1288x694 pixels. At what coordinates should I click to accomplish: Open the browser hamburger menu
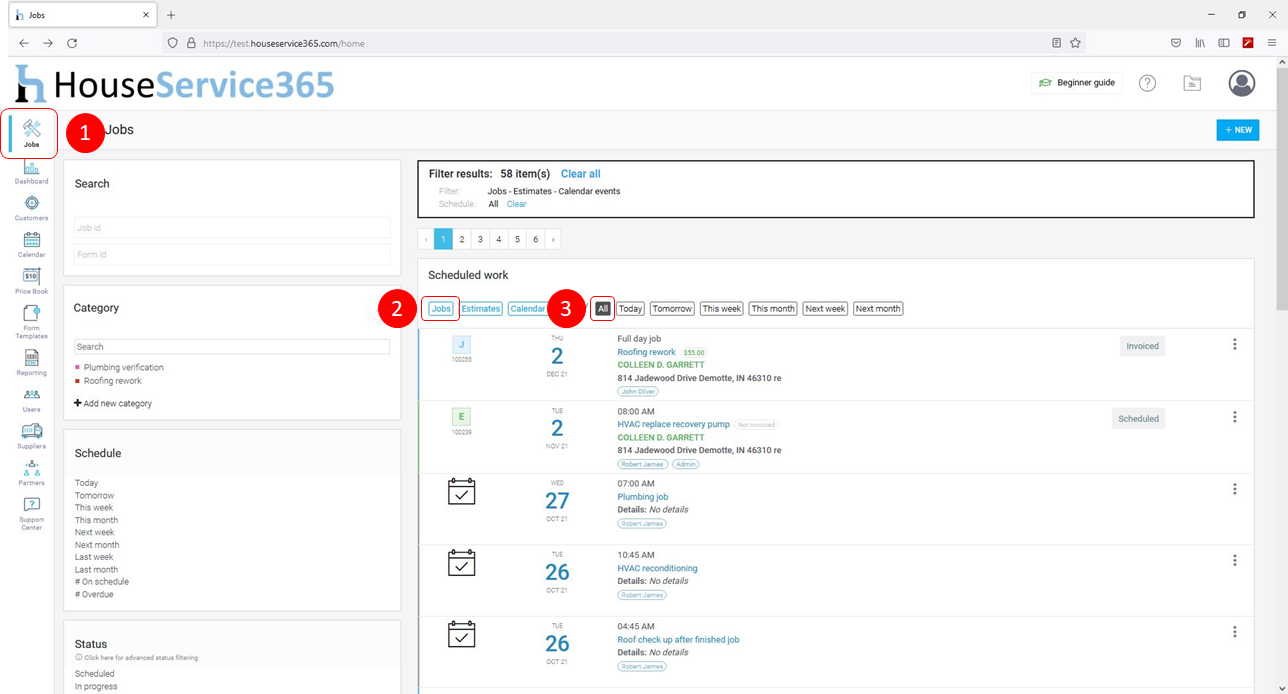[1272, 43]
